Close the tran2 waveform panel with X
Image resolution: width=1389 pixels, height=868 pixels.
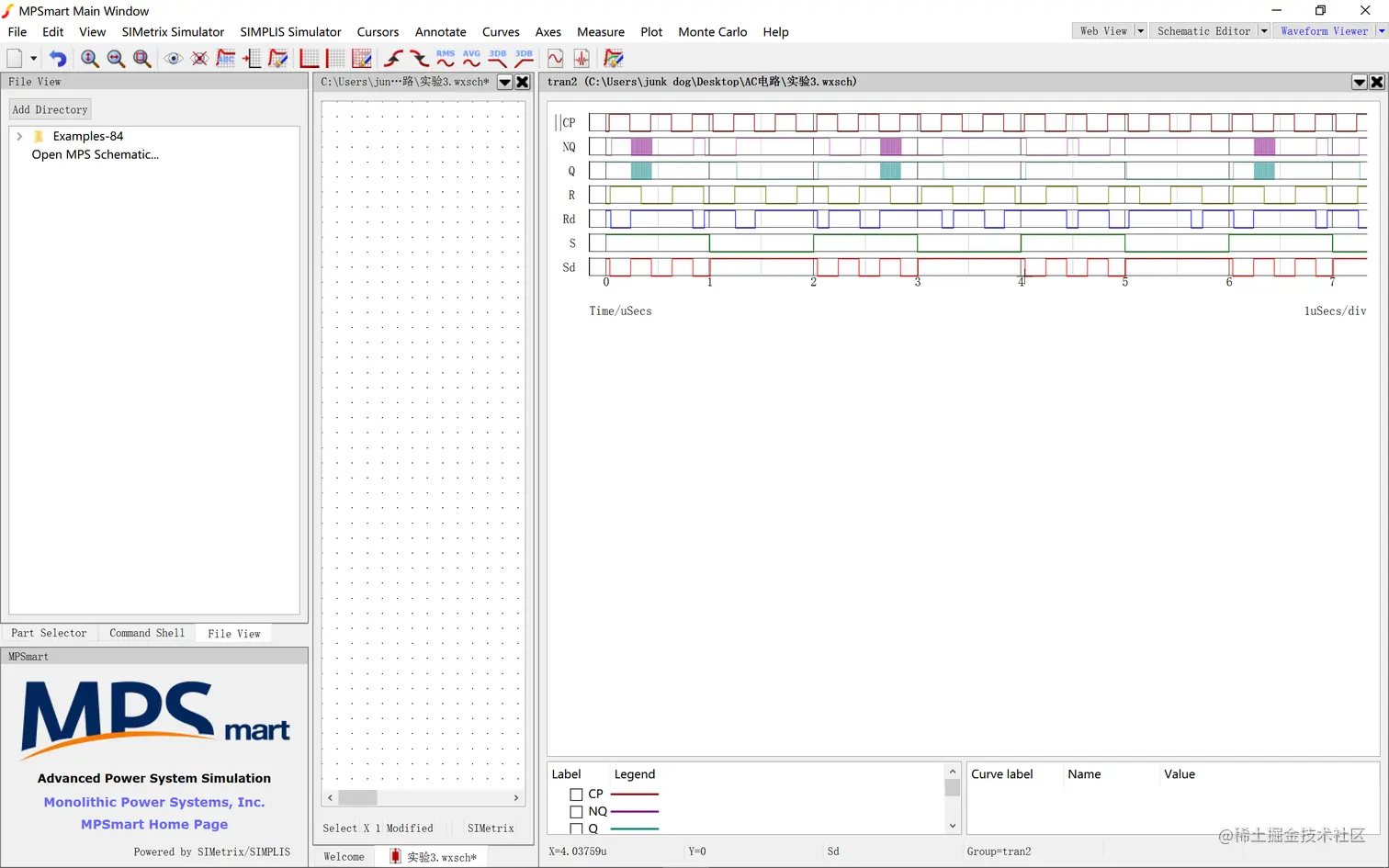tap(1377, 82)
